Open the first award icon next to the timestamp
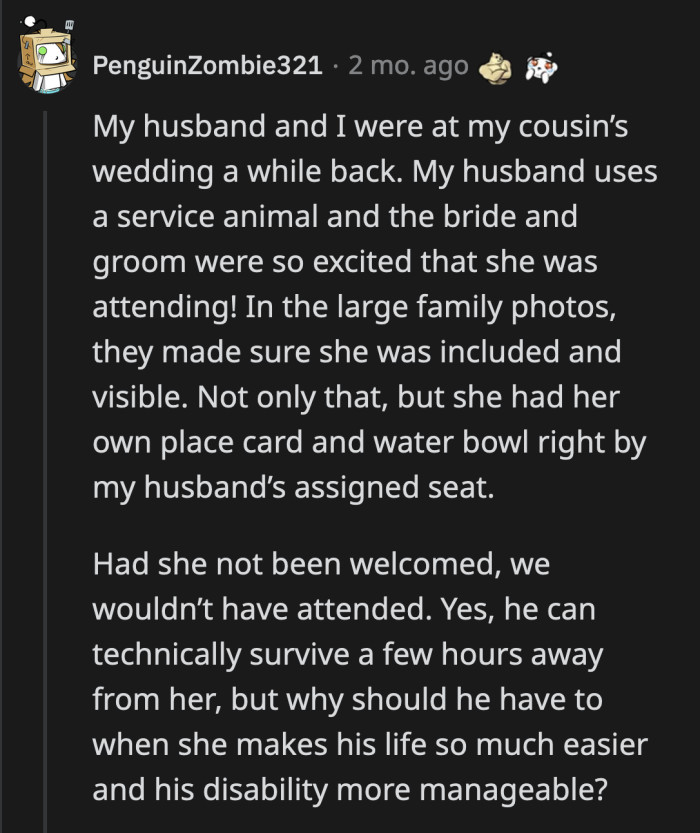The height and width of the screenshot is (833, 700). (494, 66)
